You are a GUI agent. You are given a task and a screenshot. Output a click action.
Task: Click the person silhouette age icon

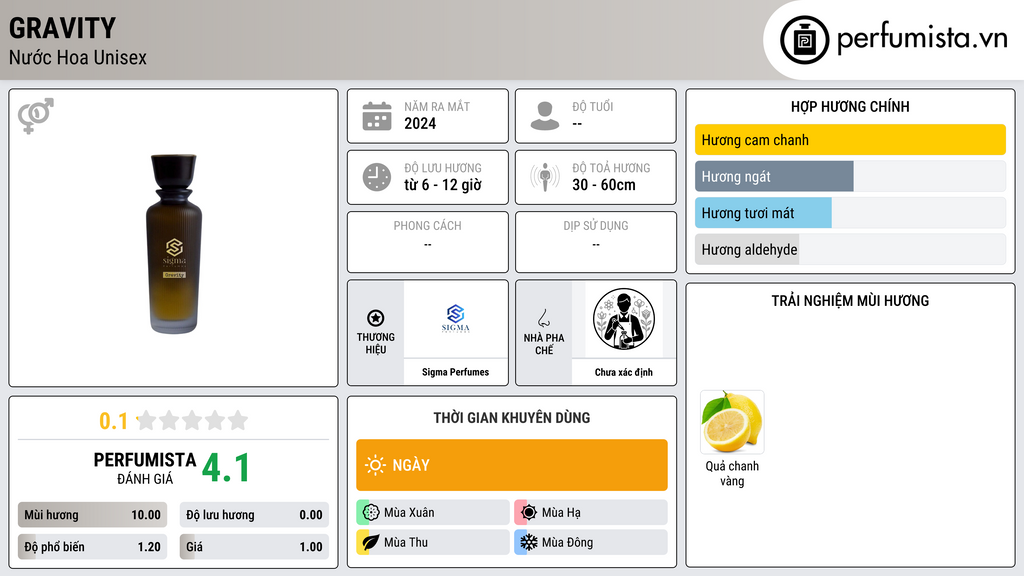(545, 116)
